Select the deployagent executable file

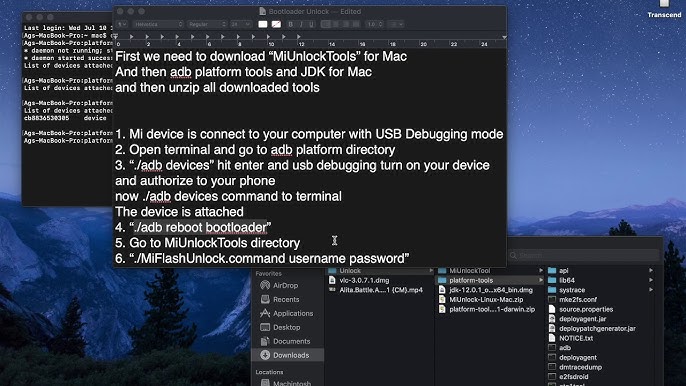(x=578, y=358)
